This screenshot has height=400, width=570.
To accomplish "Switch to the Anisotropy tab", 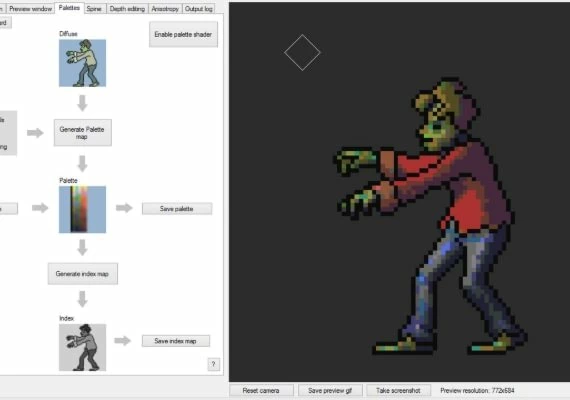I will 165,9.
